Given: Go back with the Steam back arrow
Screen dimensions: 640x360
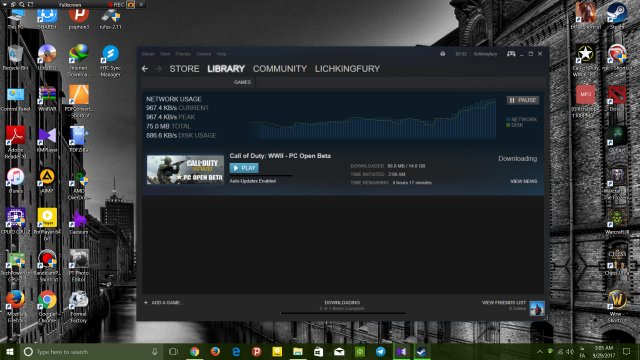Looking at the screenshot, I should [145, 69].
